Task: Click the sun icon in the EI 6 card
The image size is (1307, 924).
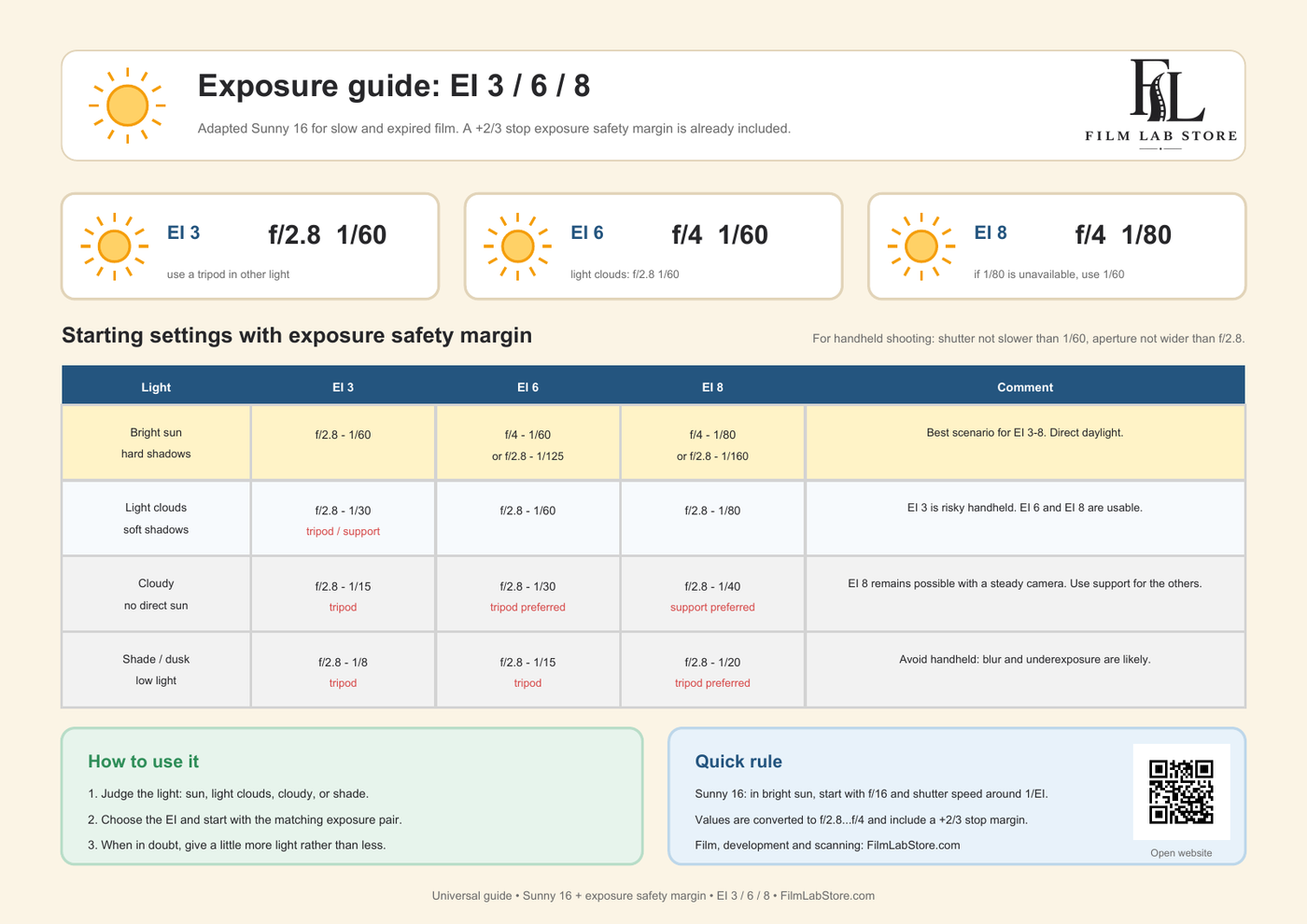Action: [x=518, y=246]
